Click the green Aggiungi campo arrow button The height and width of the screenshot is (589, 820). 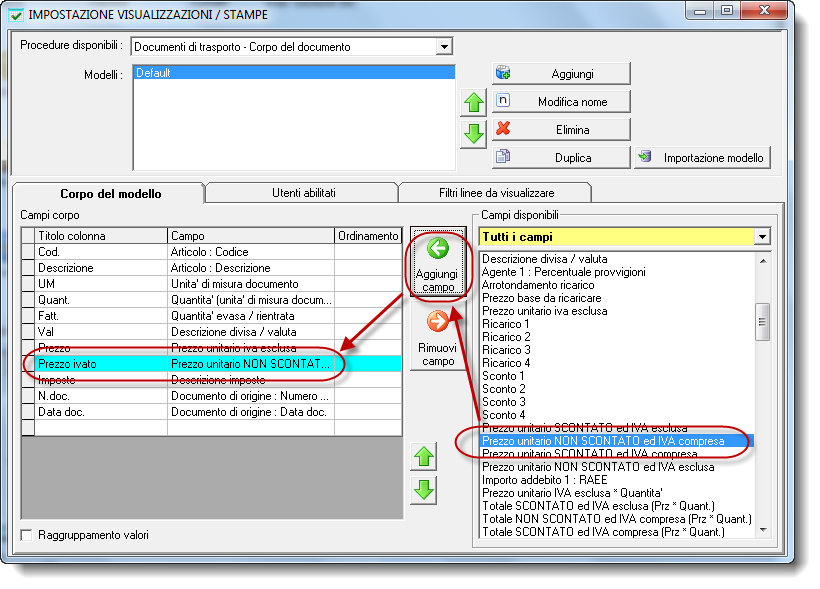(438, 262)
